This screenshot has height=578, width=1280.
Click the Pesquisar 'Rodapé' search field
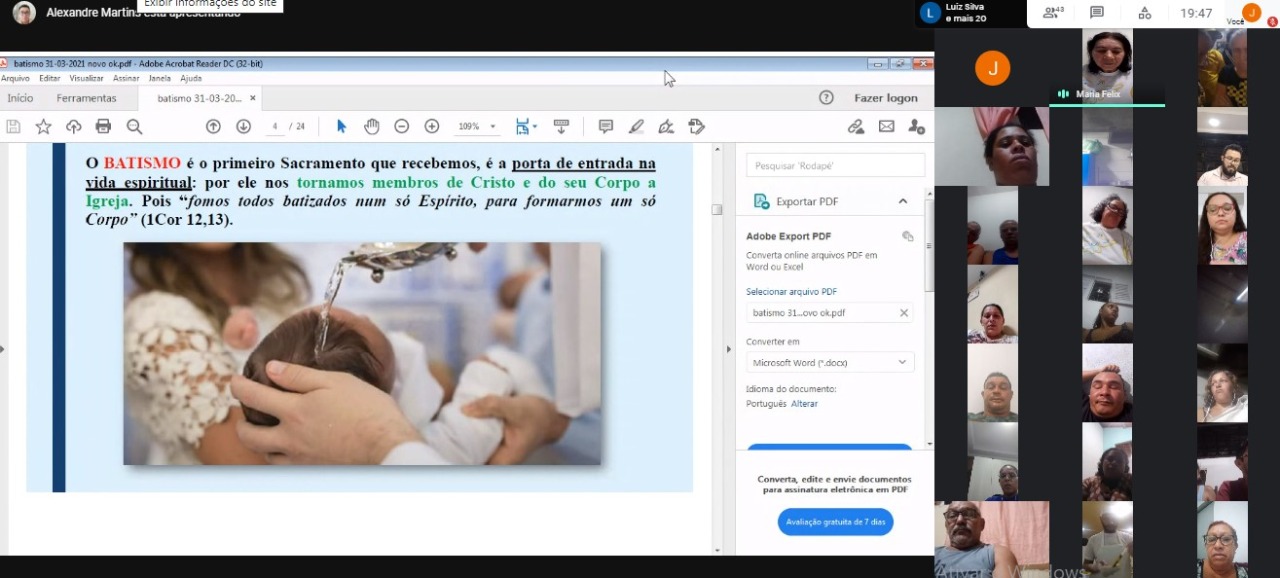pyautogui.click(x=835, y=166)
